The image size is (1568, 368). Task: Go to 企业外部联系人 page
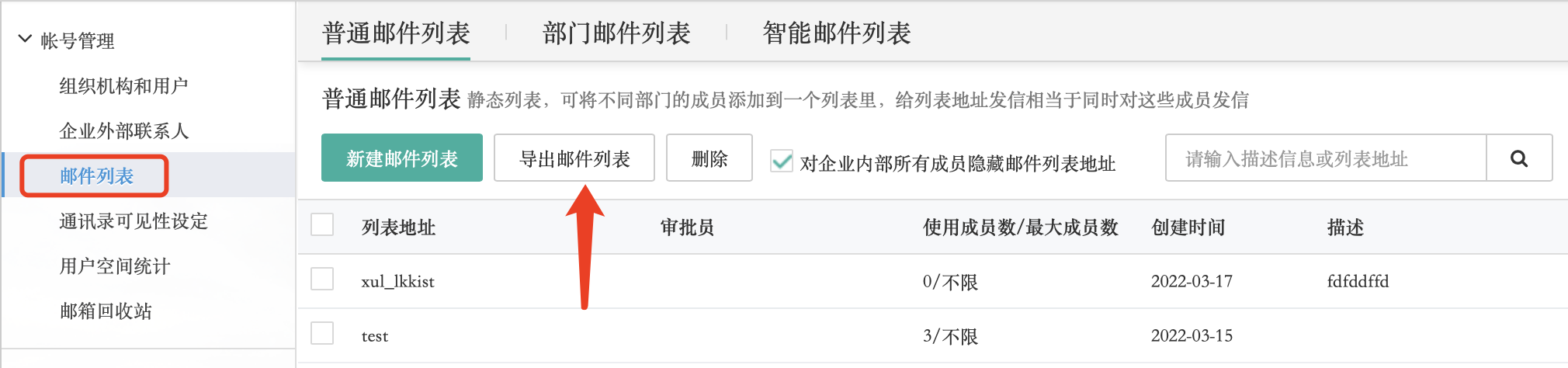tap(124, 130)
